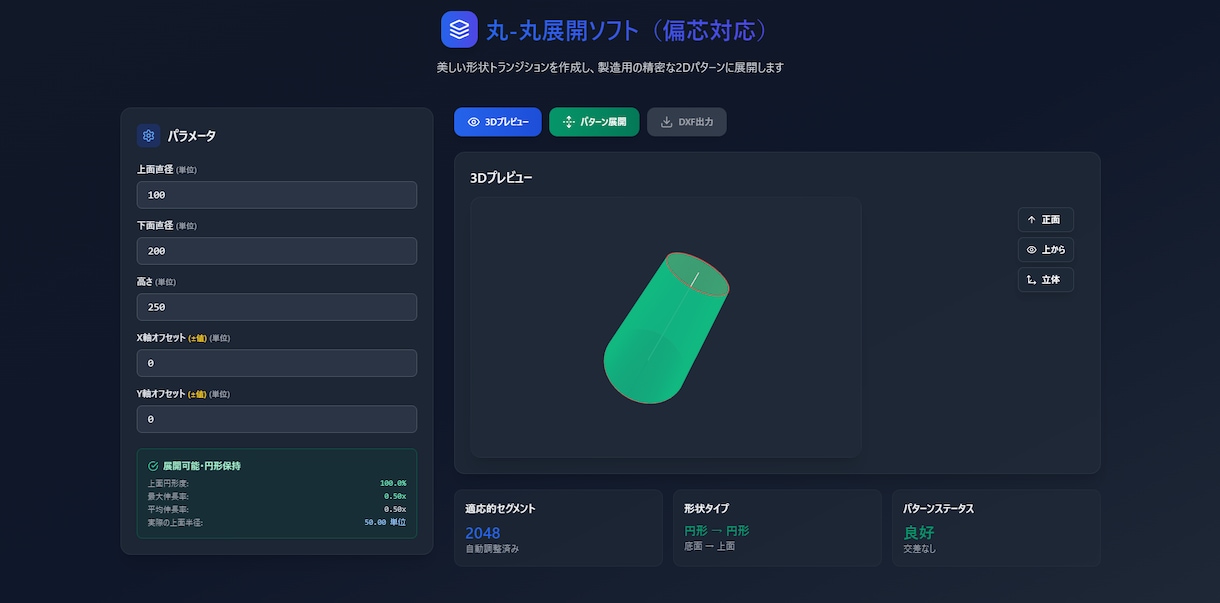Click the 適応的セグメント card title
This screenshot has height=603, width=1220.
pos(500,509)
